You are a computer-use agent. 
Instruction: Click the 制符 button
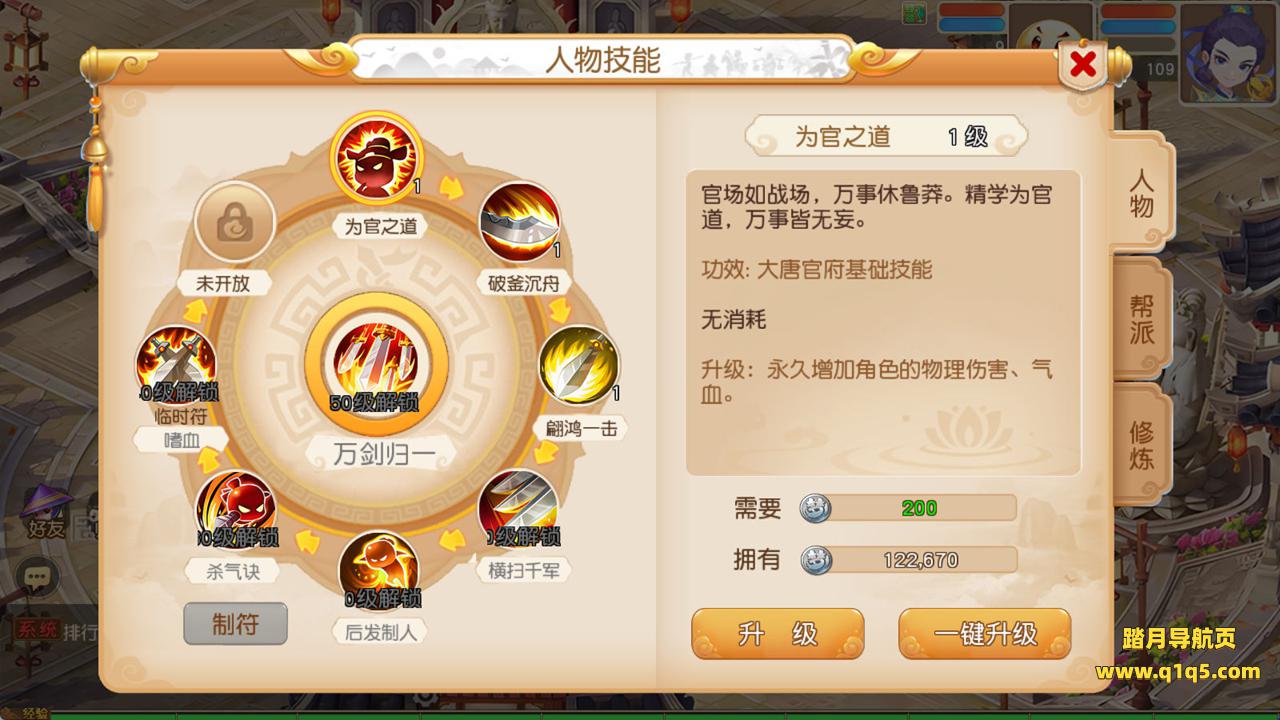(x=236, y=624)
